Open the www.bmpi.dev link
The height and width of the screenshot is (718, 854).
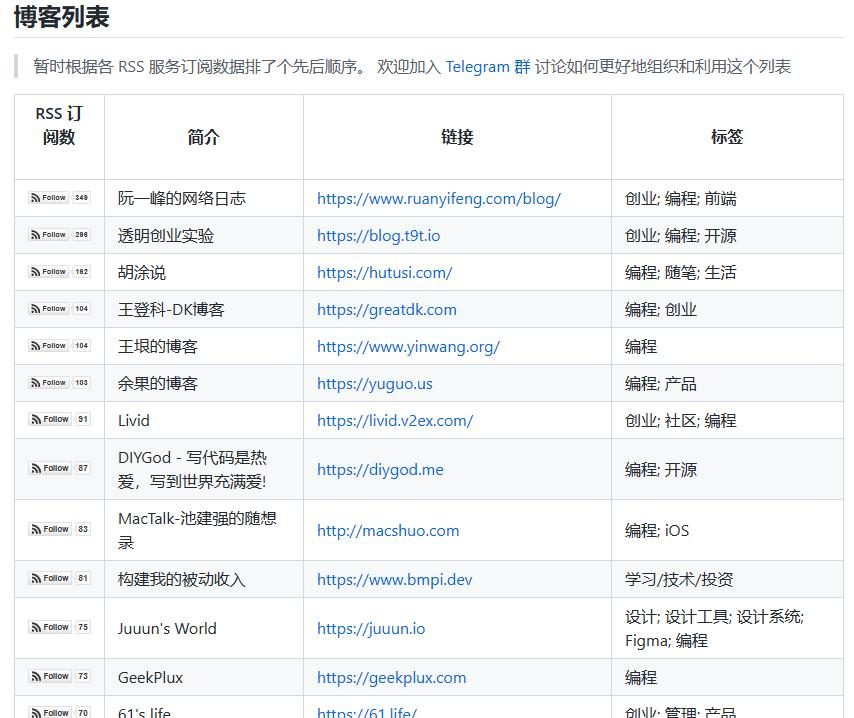coord(394,580)
